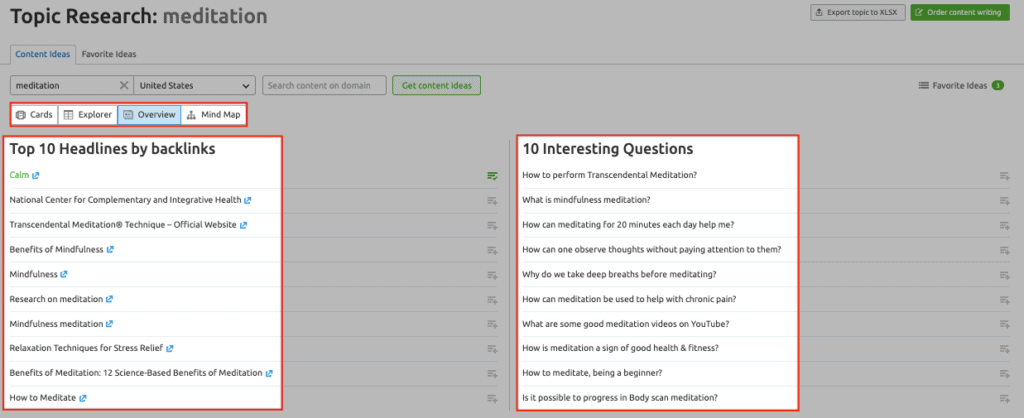Open the United States country dropdown
The height and width of the screenshot is (418, 1024).
point(194,86)
